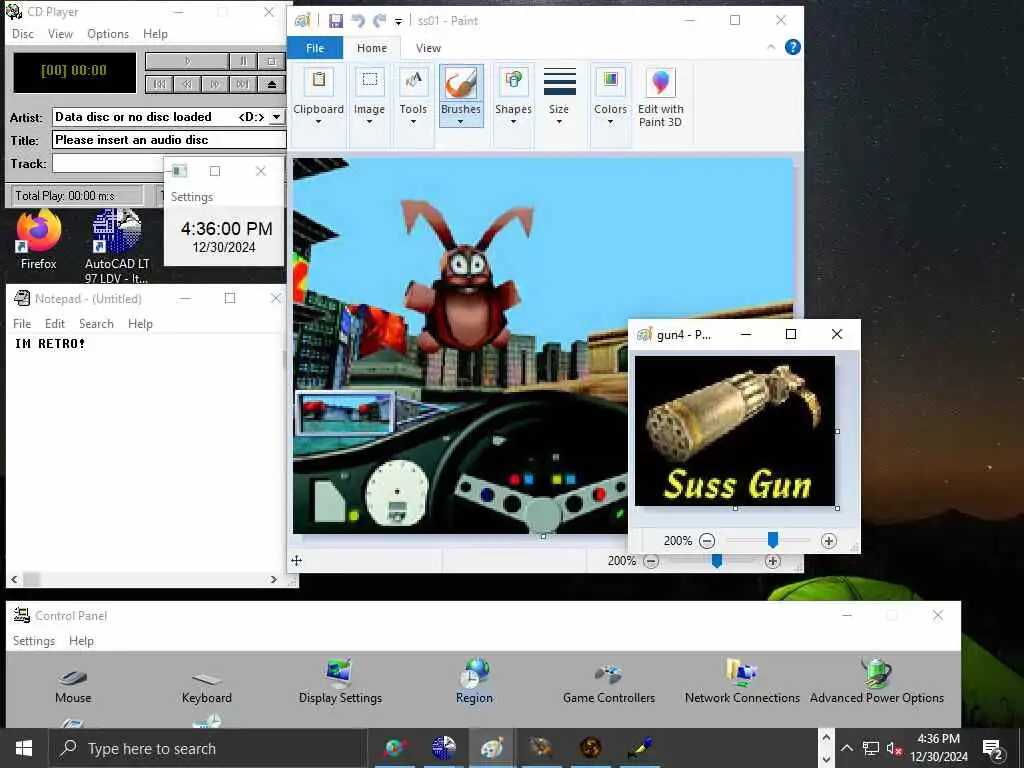Click the Play button in CD Player
This screenshot has height=768, width=1024.
(x=187, y=61)
